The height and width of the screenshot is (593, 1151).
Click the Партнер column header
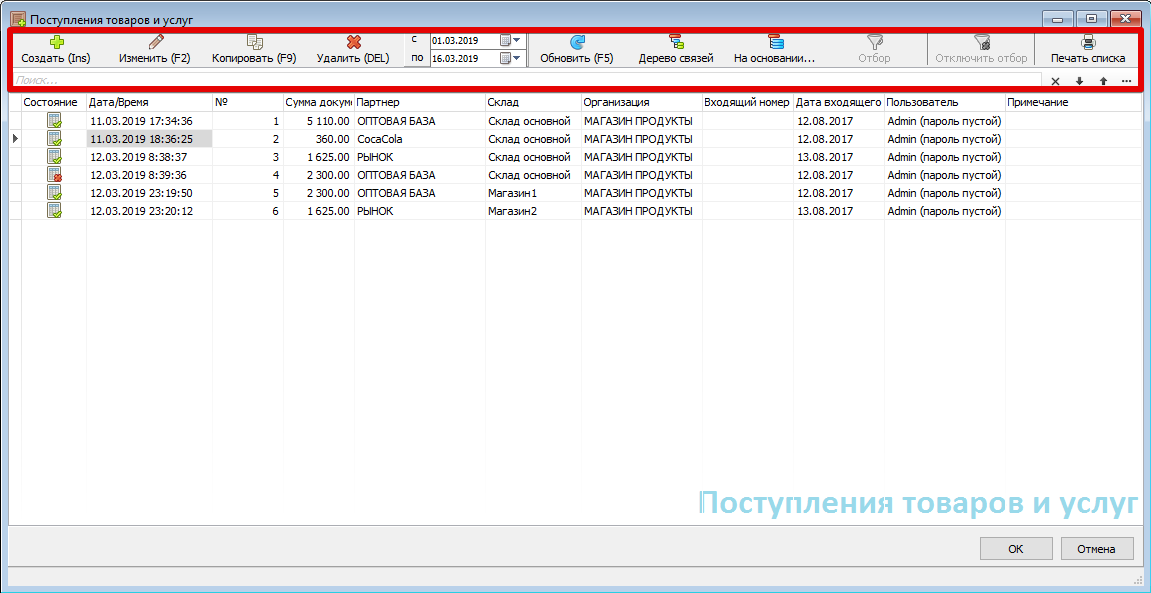click(x=420, y=103)
